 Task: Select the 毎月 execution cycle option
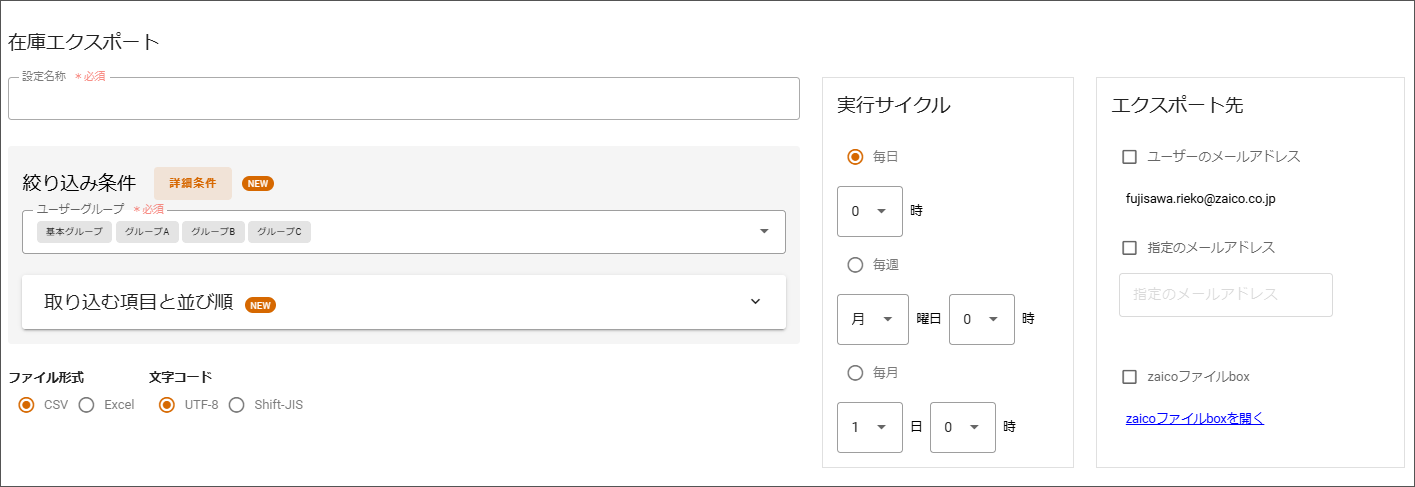click(x=855, y=373)
